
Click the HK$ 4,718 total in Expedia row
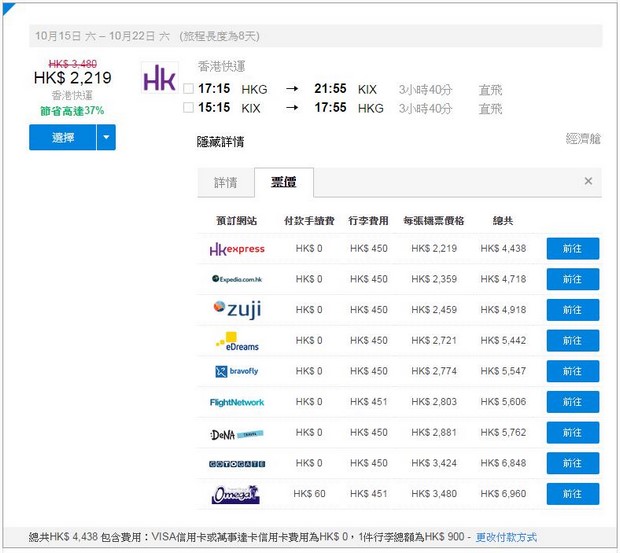point(503,279)
